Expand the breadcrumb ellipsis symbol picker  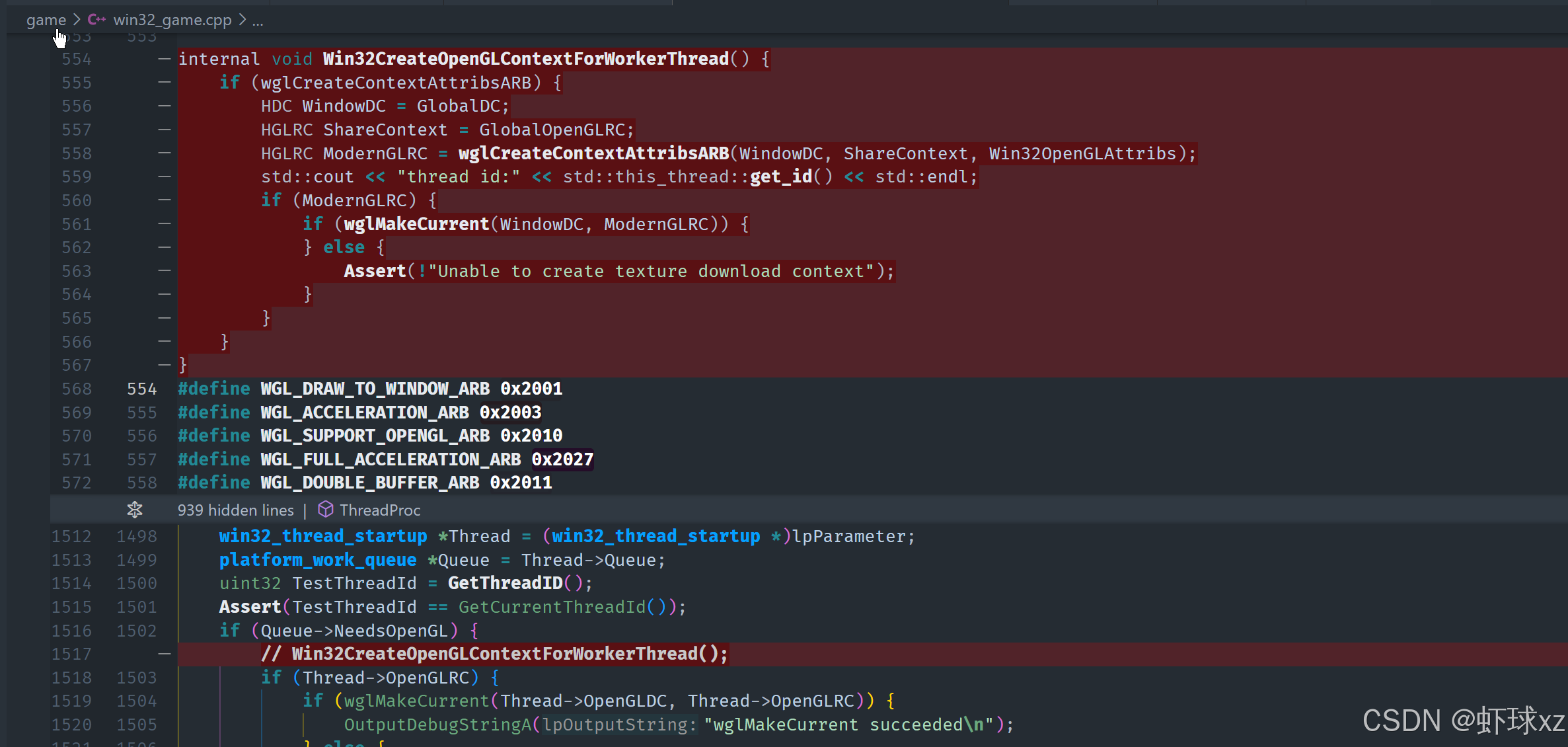point(258,20)
